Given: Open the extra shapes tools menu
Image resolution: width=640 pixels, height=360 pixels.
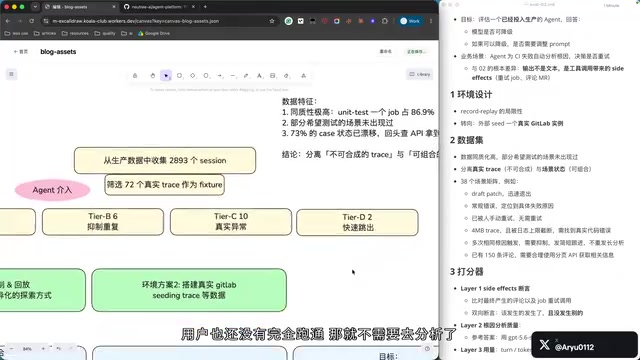Looking at the screenshot, I should 303,76.
